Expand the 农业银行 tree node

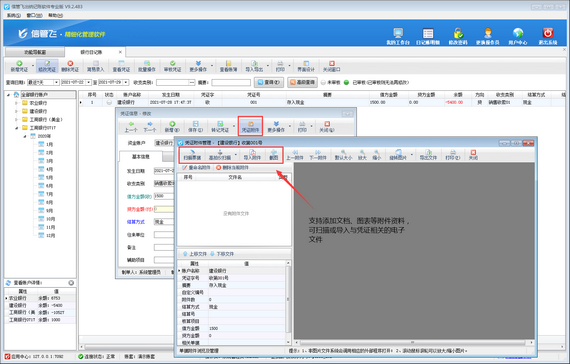[16, 103]
